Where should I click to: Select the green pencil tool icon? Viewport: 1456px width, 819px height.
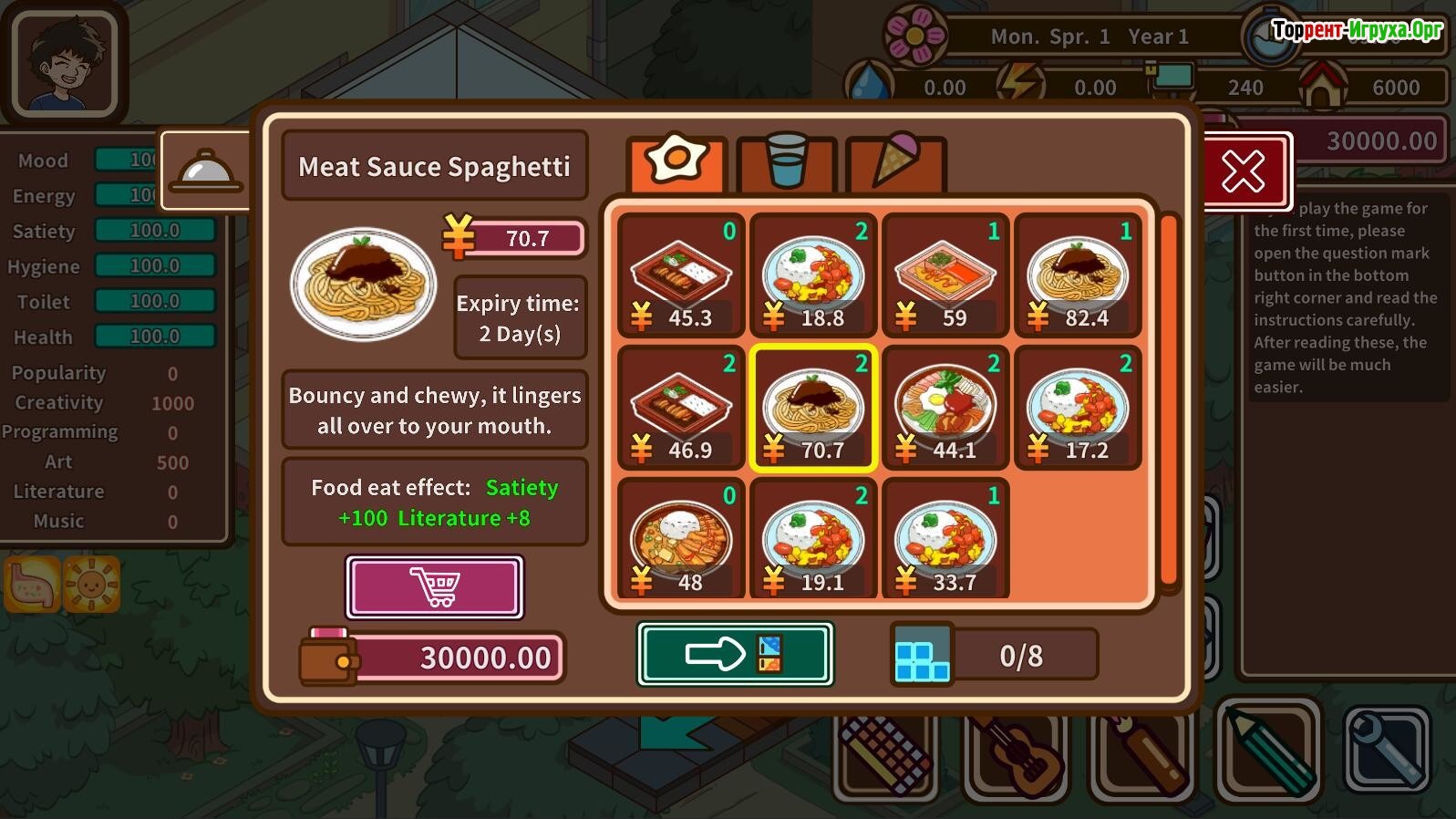pos(1268,748)
